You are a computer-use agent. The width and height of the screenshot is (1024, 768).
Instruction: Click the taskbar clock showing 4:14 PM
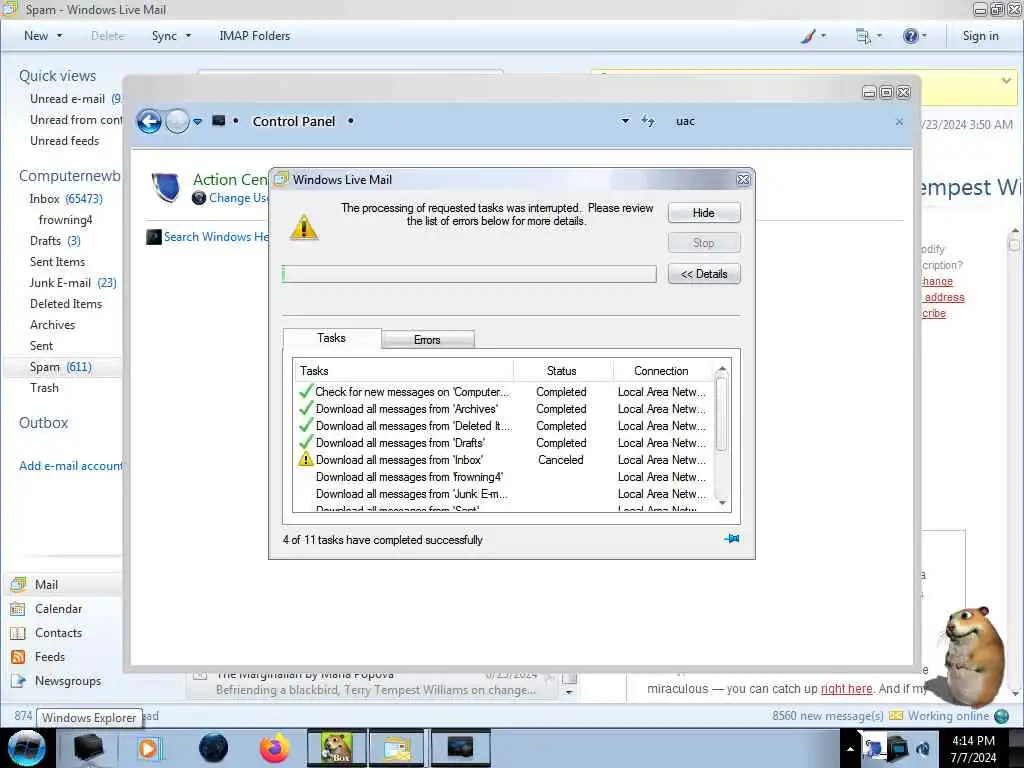[973, 749]
